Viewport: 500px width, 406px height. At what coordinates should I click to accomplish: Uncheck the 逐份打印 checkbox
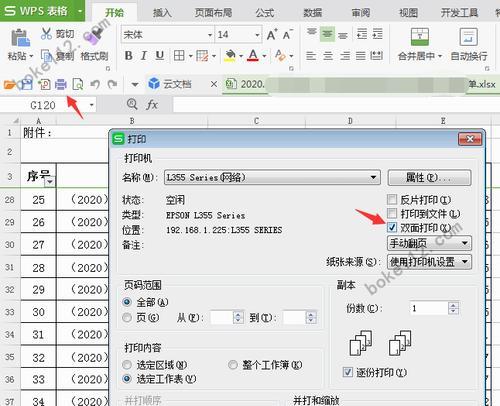(x=348, y=372)
